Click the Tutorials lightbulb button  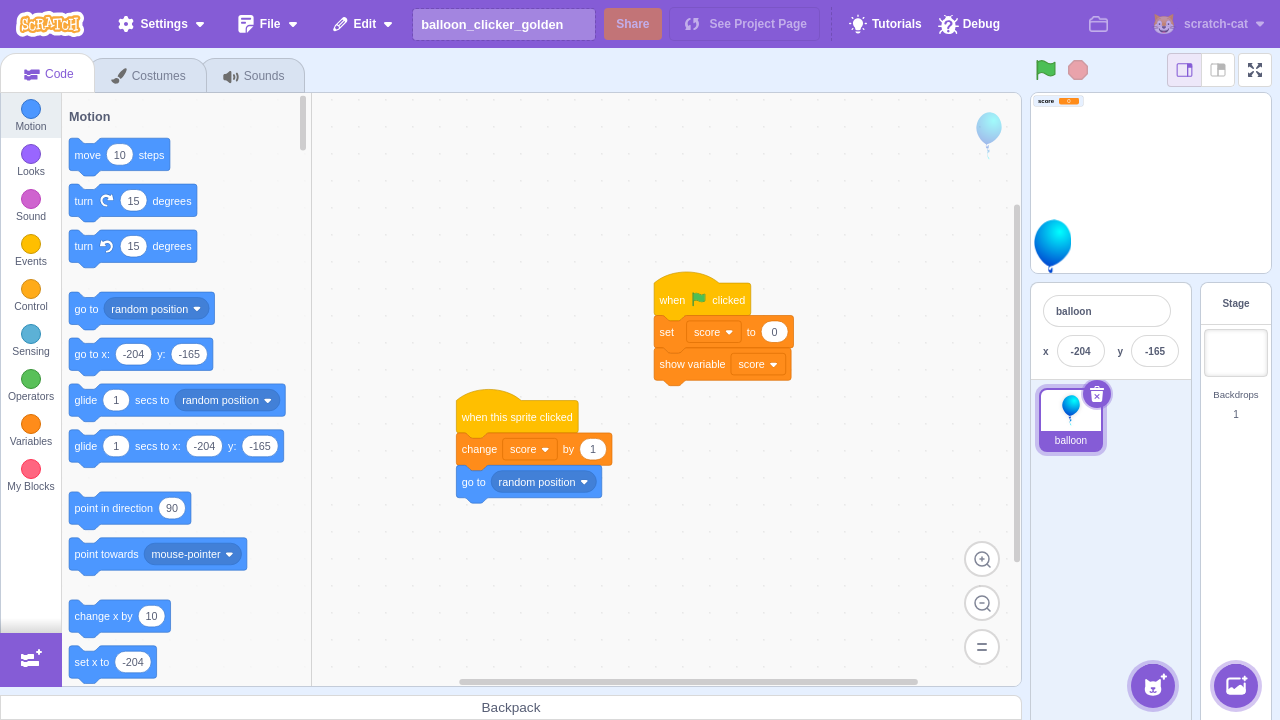click(x=885, y=24)
